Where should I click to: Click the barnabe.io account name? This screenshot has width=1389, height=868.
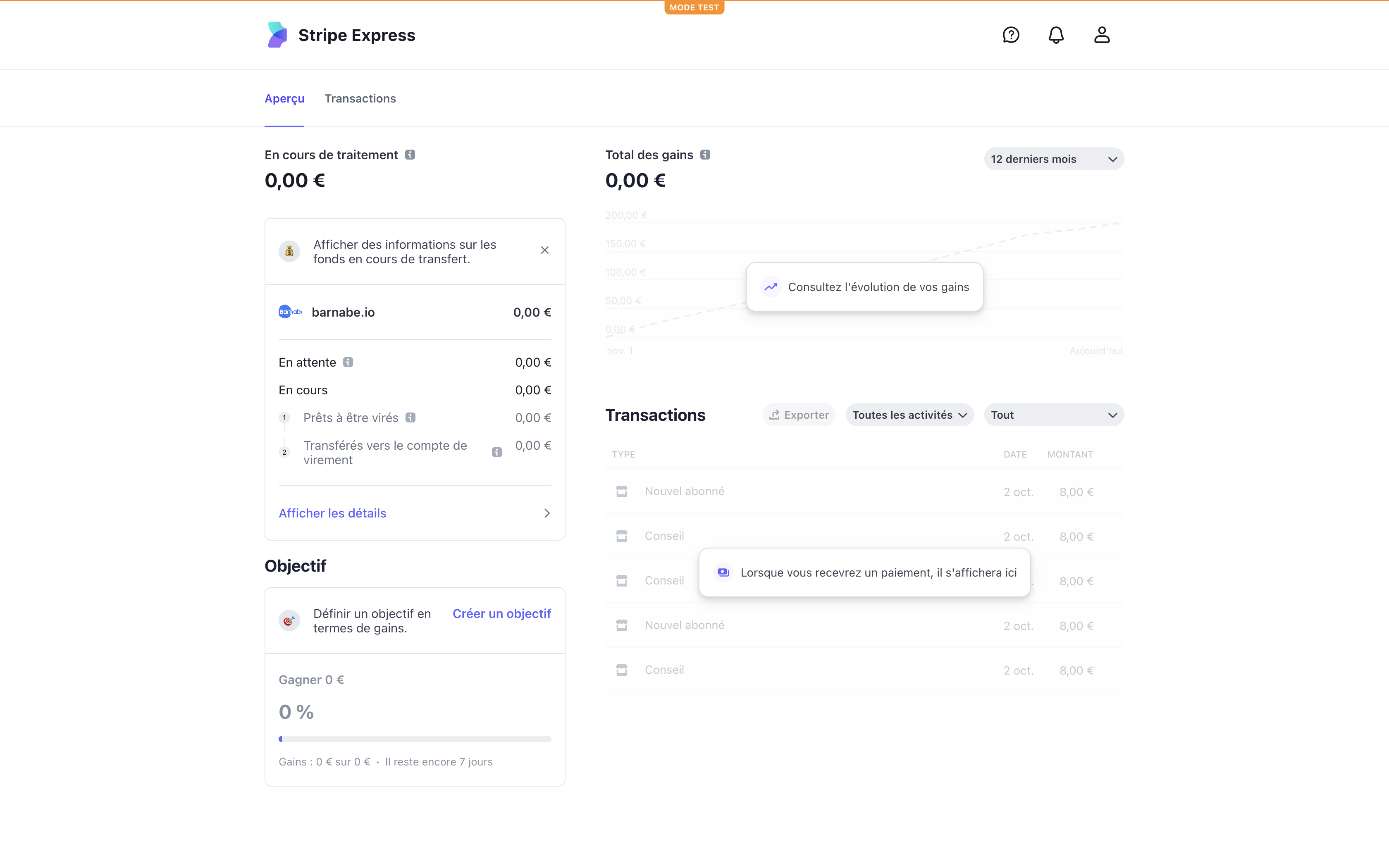tap(343, 312)
